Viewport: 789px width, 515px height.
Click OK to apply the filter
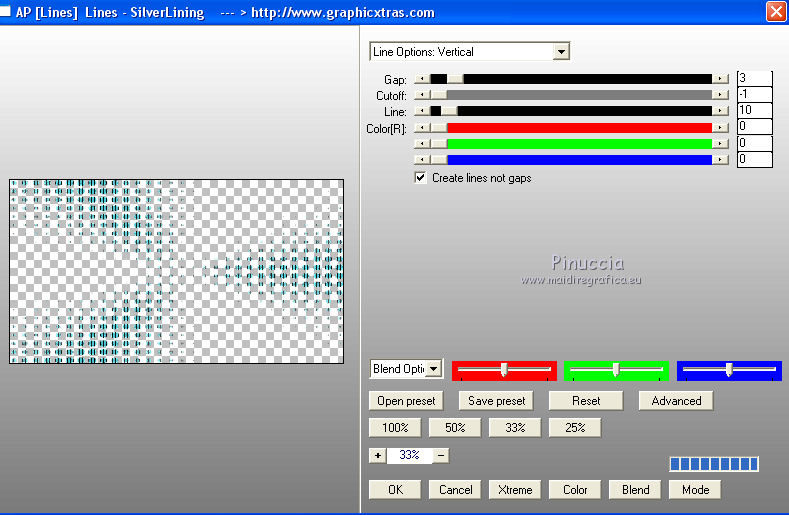pyautogui.click(x=395, y=489)
